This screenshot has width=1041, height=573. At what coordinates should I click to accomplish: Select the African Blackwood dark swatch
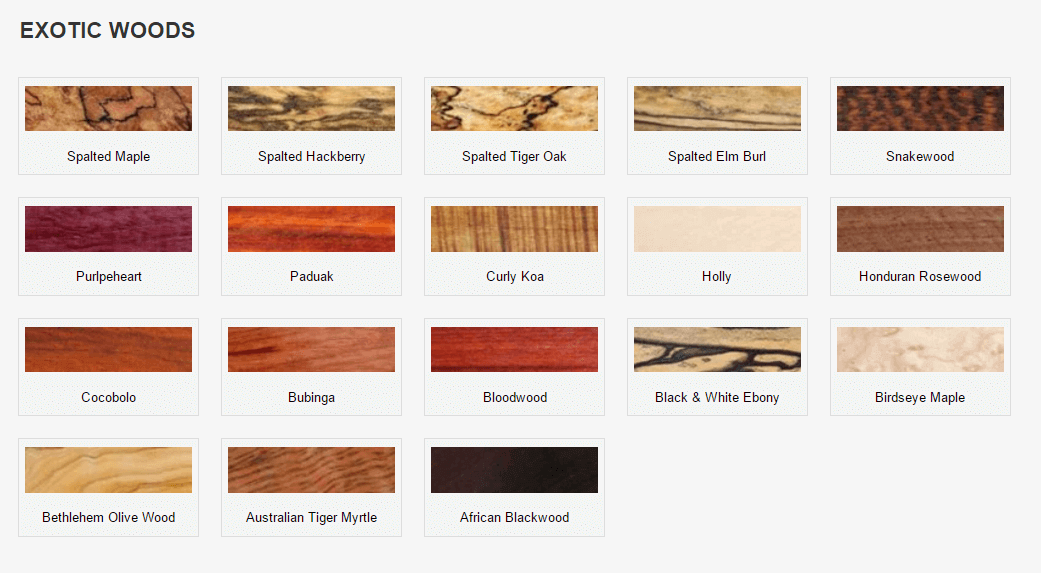pyautogui.click(x=515, y=470)
